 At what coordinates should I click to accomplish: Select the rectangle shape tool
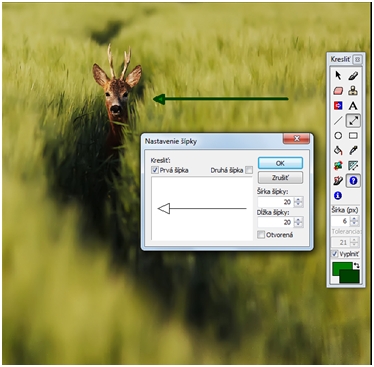(353, 136)
